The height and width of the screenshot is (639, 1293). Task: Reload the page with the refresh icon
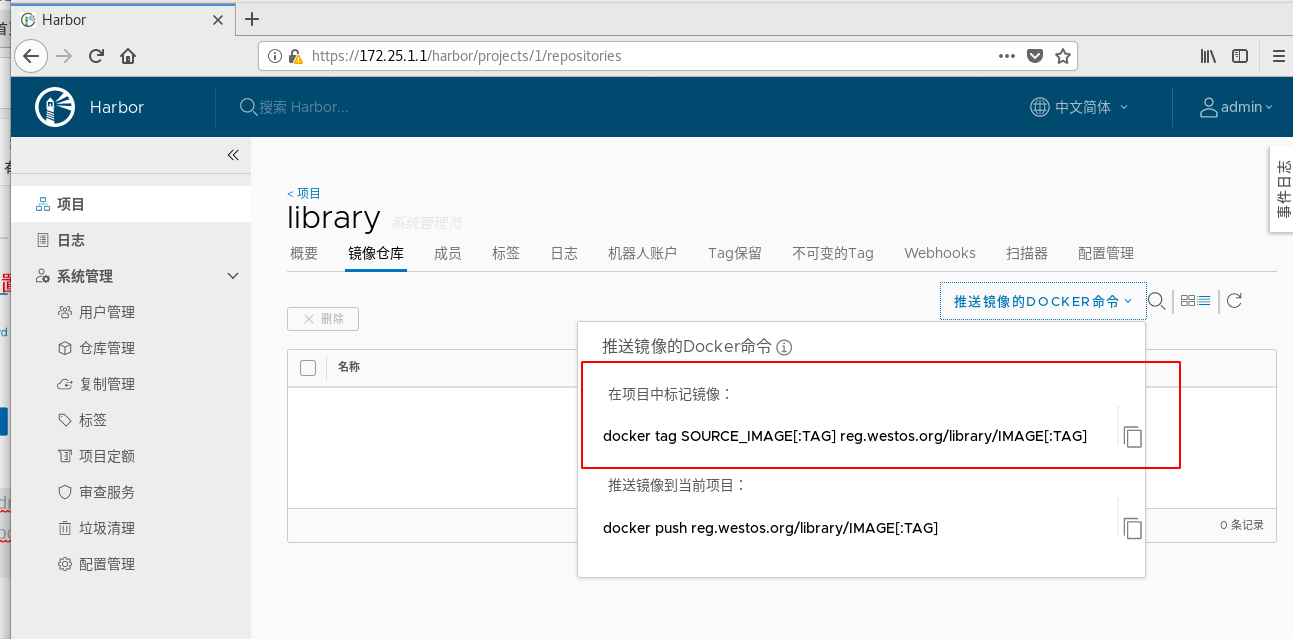coord(96,56)
